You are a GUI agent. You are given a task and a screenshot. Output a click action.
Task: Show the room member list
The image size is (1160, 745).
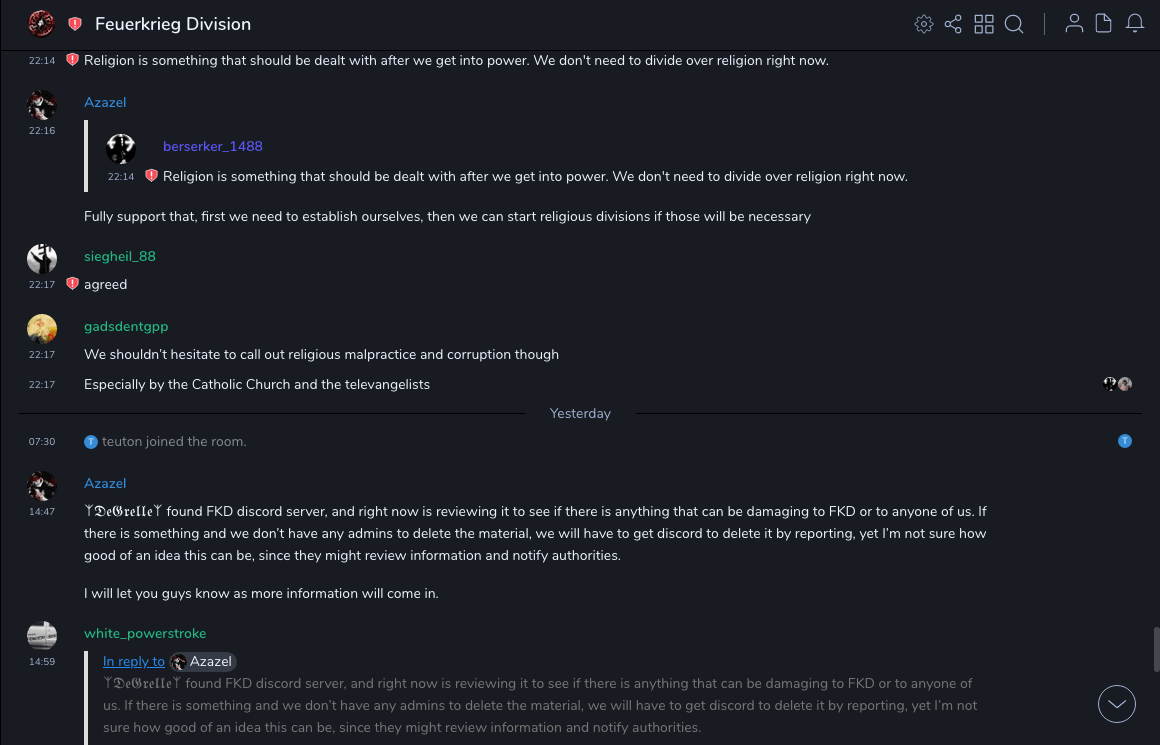pyautogui.click(x=1074, y=24)
